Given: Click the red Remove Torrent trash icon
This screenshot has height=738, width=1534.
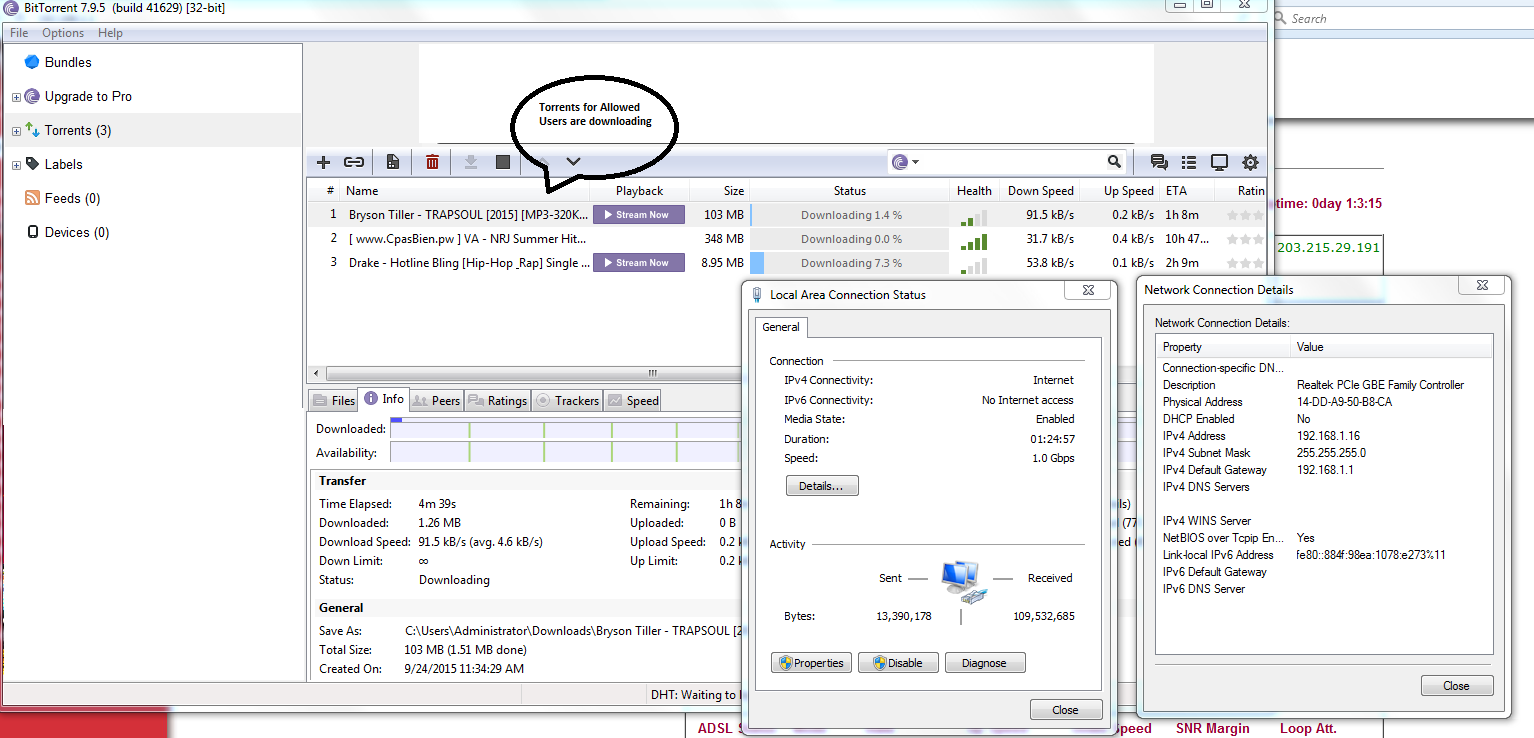Looking at the screenshot, I should coord(432,162).
